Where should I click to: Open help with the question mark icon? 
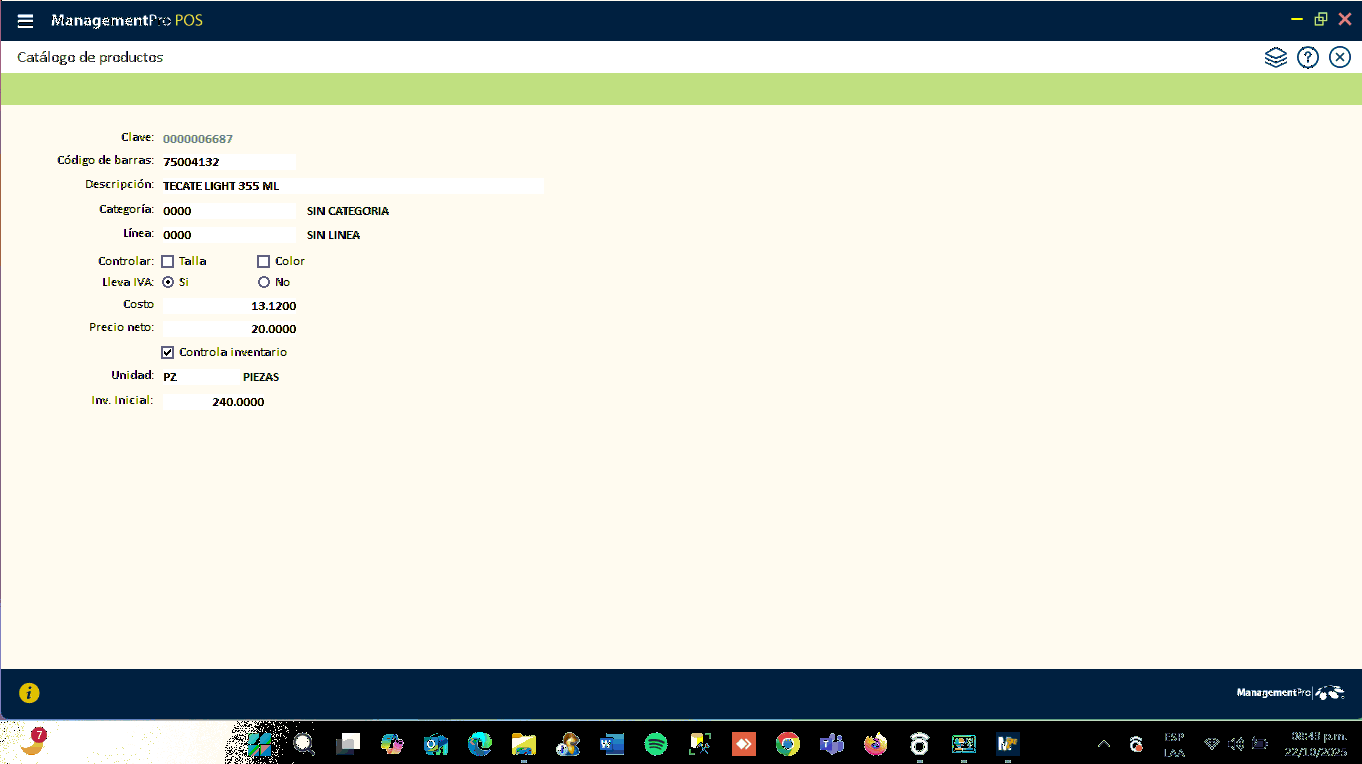pyautogui.click(x=1307, y=57)
